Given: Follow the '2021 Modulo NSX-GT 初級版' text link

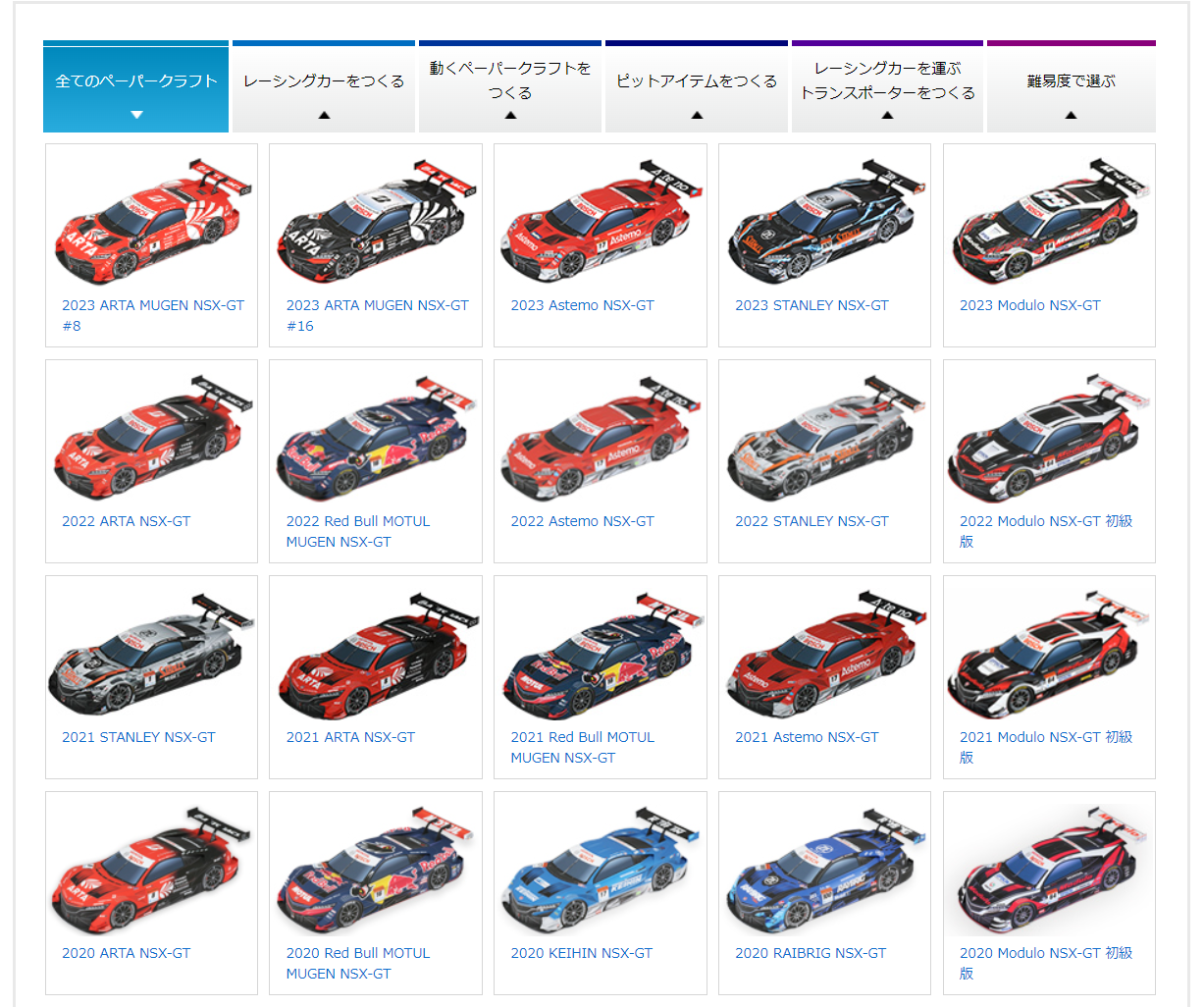Looking at the screenshot, I should pyautogui.click(x=1046, y=747).
